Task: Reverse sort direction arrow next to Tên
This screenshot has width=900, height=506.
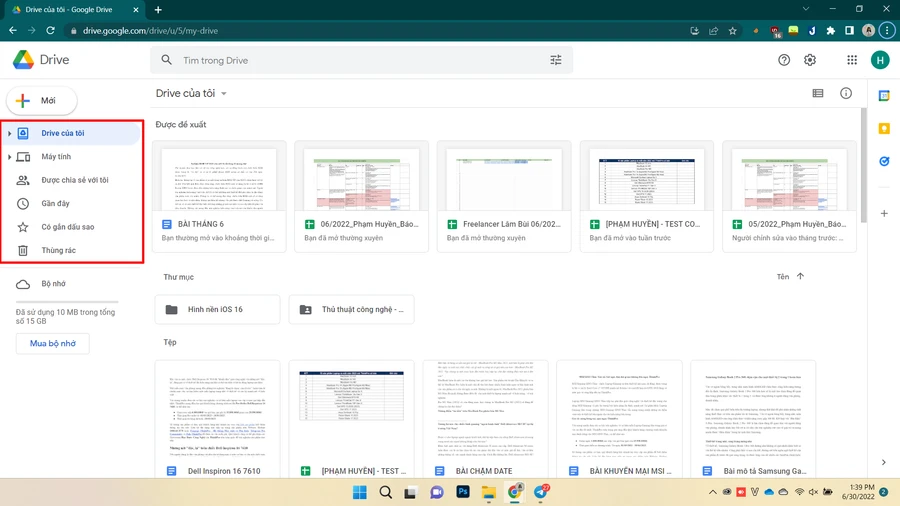Action: [800, 277]
